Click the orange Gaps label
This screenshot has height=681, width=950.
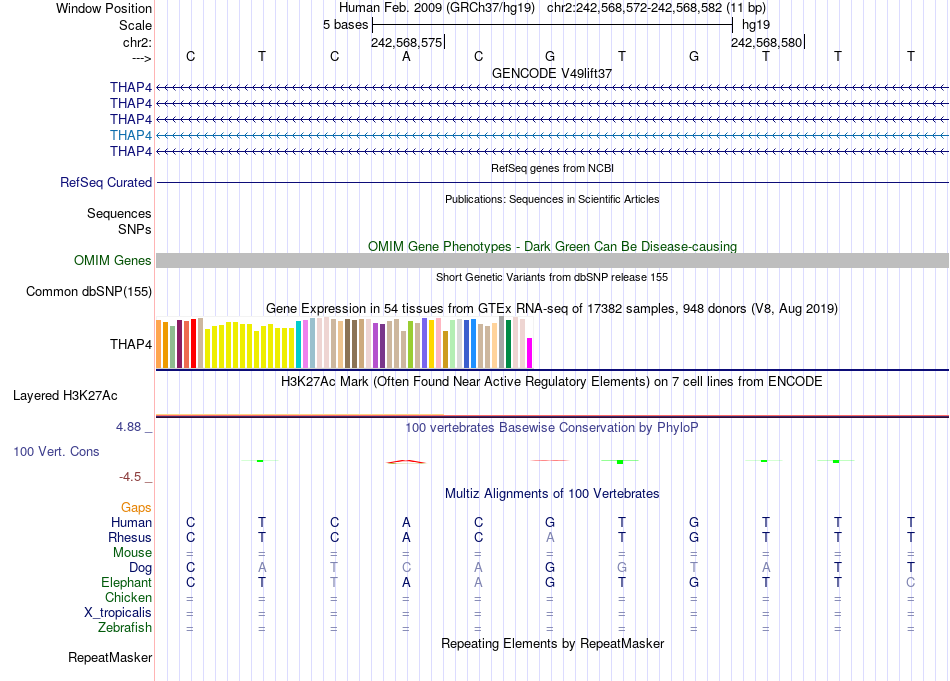coord(136,508)
